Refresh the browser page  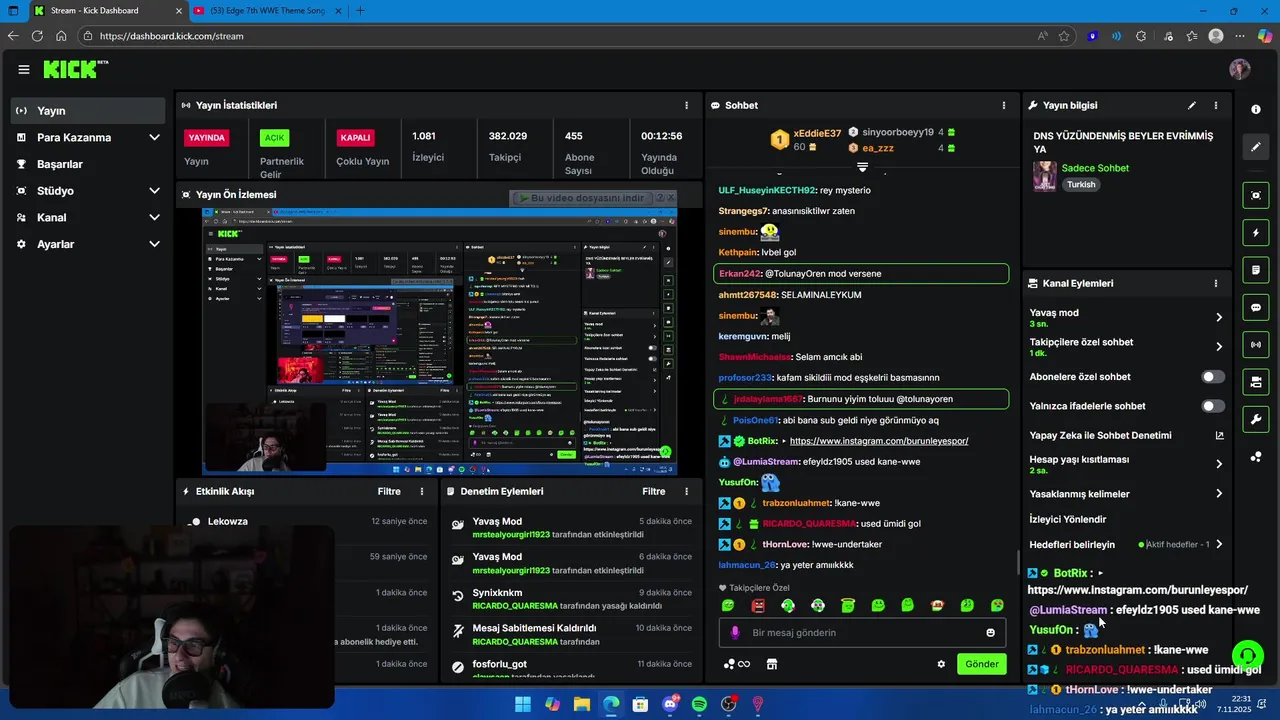pos(37,36)
